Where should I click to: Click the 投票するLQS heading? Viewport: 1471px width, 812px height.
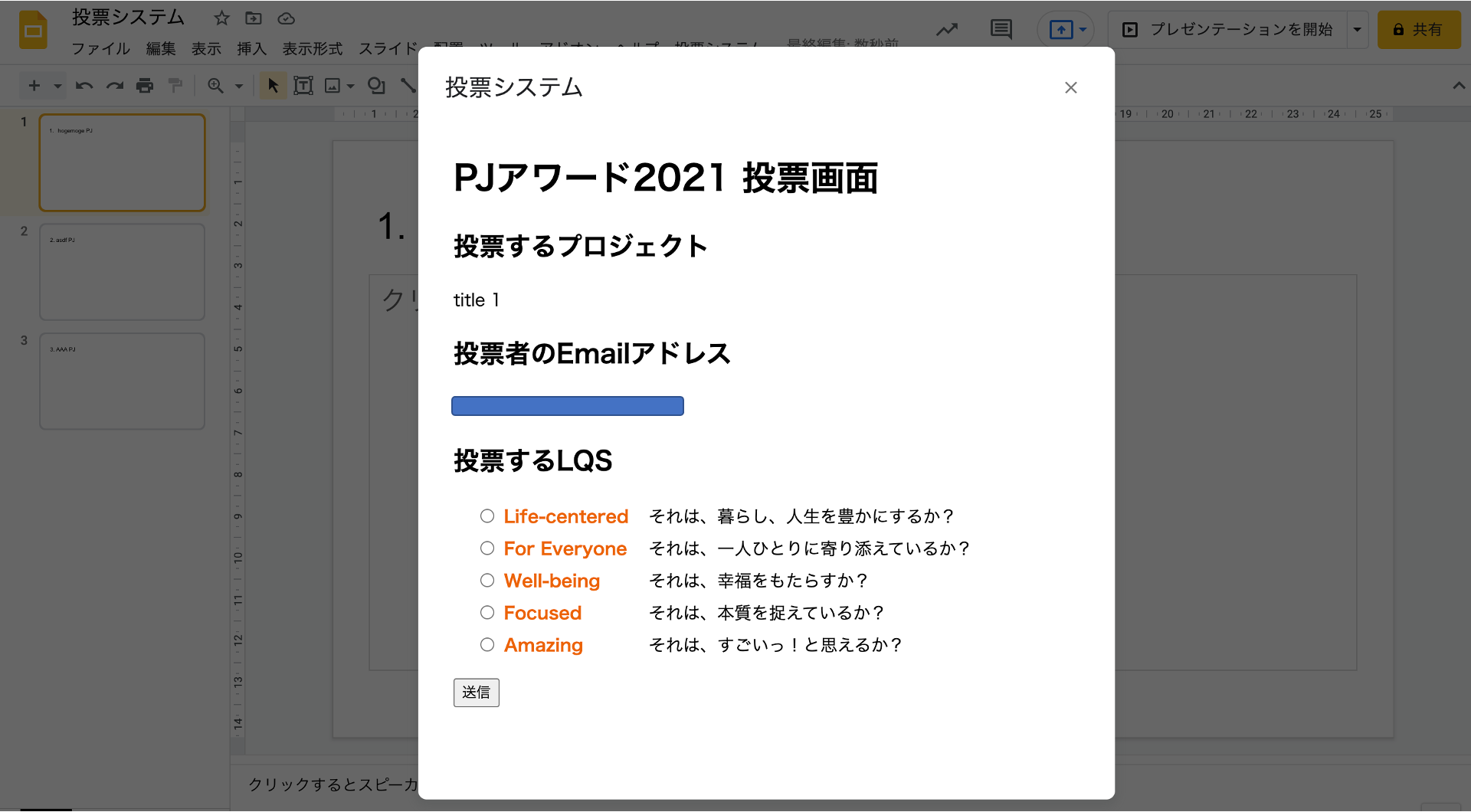pyautogui.click(x=532, y=461)
